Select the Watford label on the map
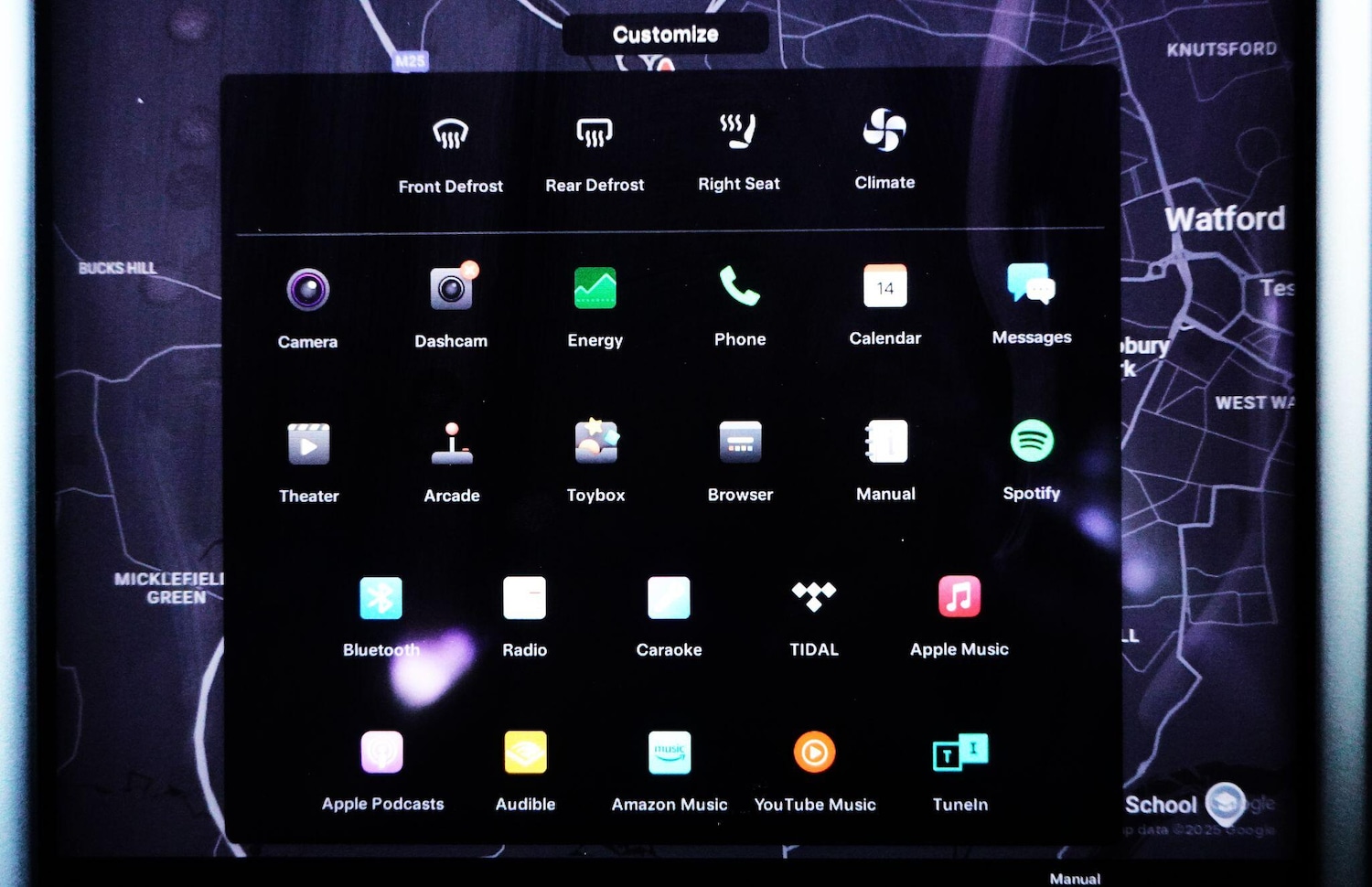Viewport: 1372px width, 887px height. click(1225, 219)
